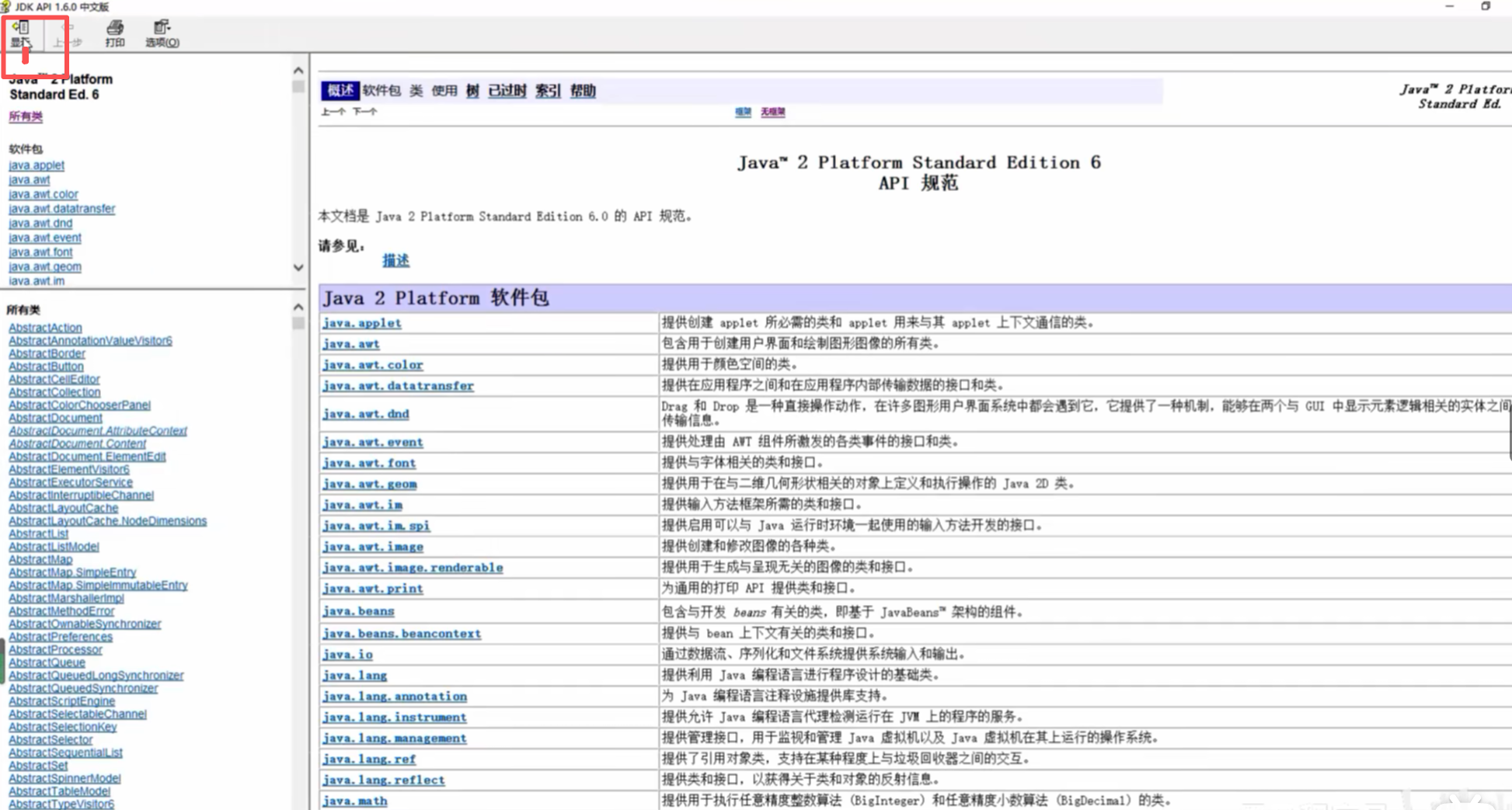
Task: Open the AbstractBorder class link
Action: (x=47, y=353)
